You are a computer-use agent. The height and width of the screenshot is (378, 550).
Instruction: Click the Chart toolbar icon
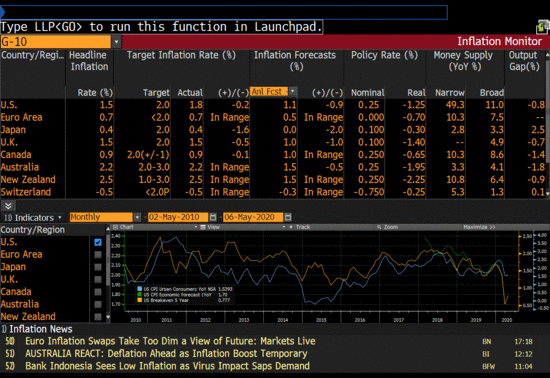point(115,227)
